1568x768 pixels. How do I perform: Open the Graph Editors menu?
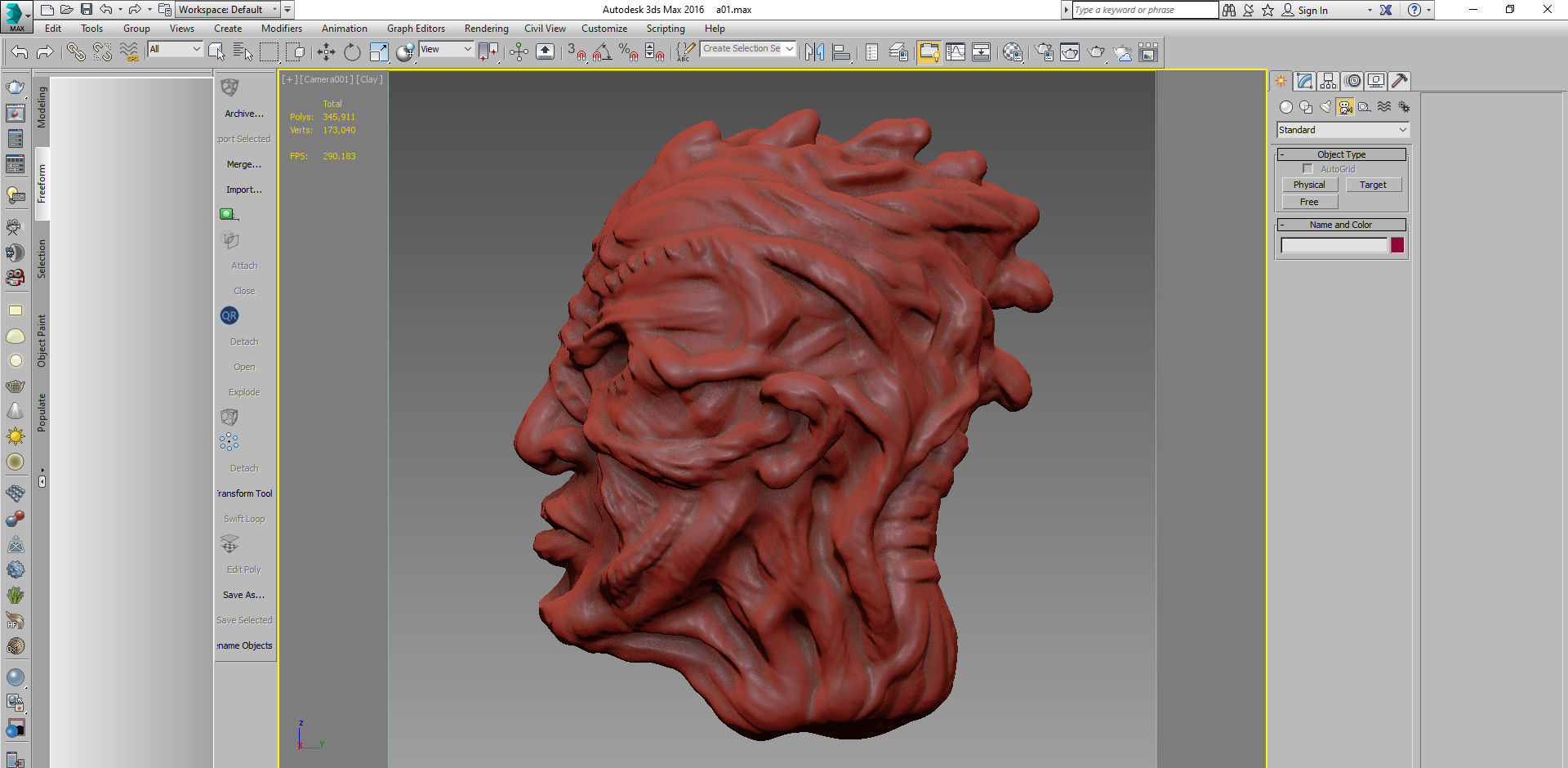[416, 29]
